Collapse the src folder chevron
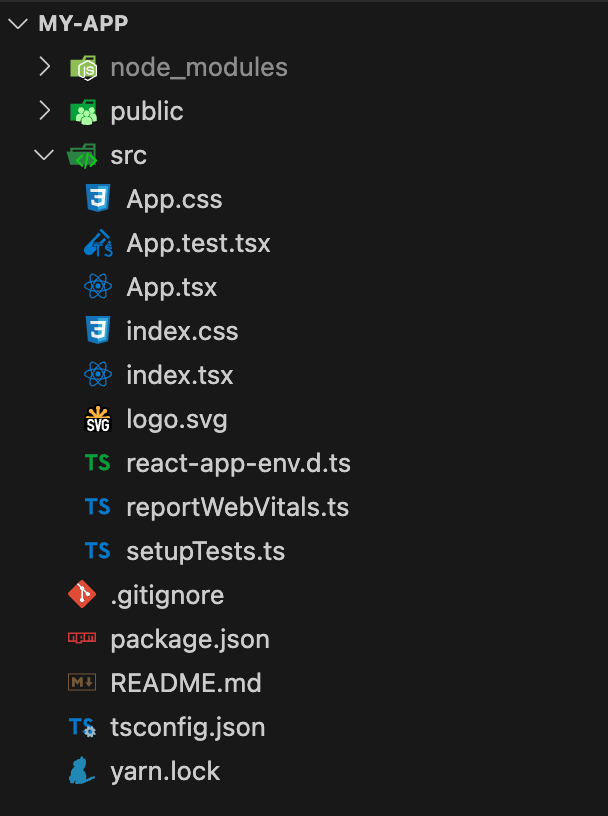The width and height of the screenshot is (608, 816). pyautogui.click(x=44, y=155)
